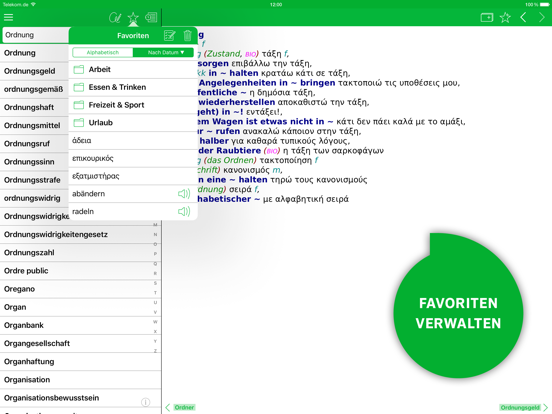552x414 pixels.
Task: Select Ordnungsruf in word list
Action: 34,144
